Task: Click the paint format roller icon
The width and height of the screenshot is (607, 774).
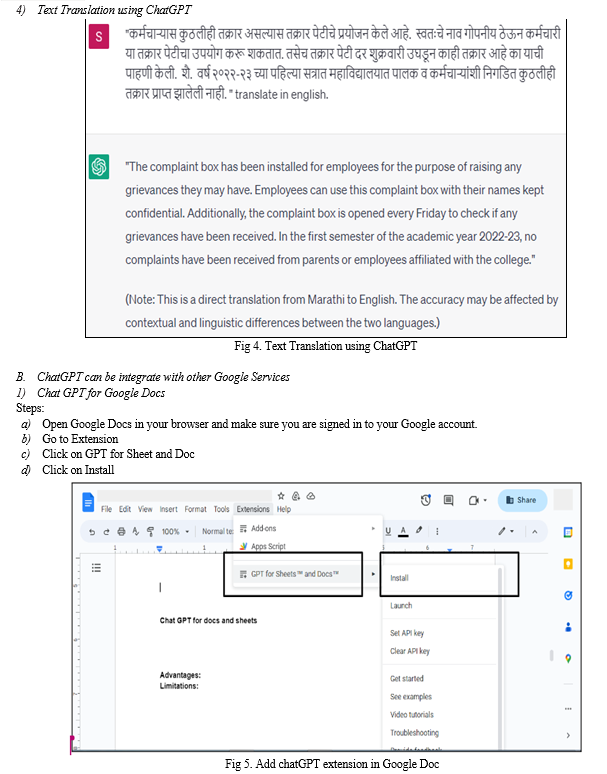Action: (150, 532)
